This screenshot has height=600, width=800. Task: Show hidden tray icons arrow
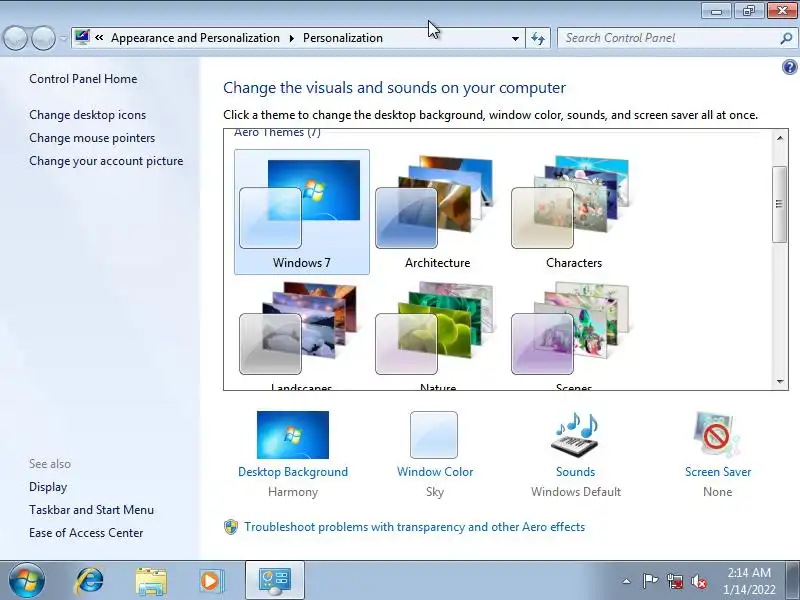pyautogui.click(x=626, y=581)
